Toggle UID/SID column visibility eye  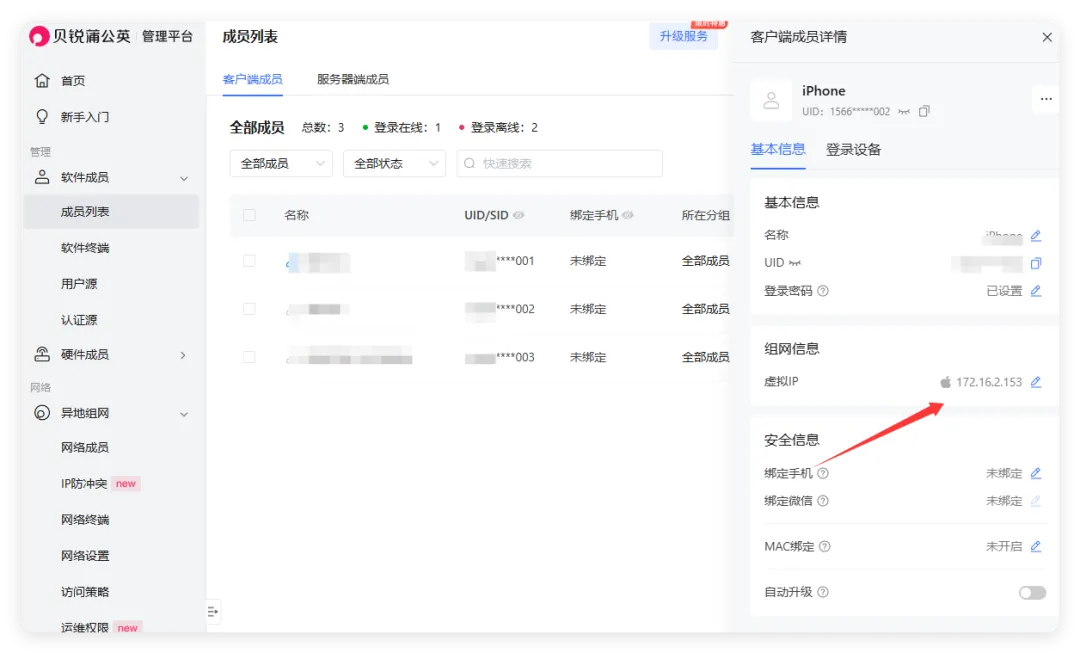(x=519, y=215)
